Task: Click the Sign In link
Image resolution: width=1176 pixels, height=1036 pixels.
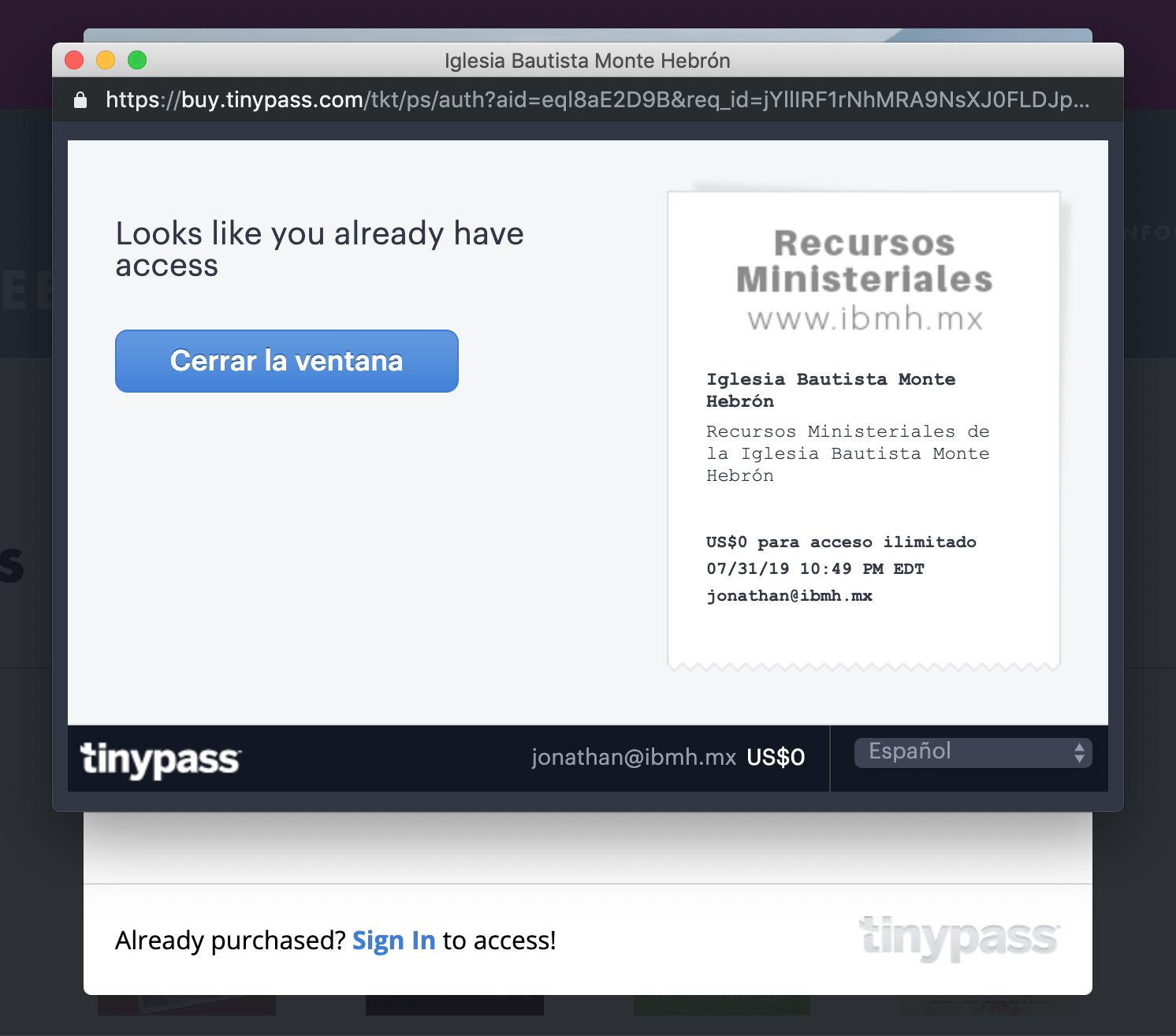Action: point(393,940)
